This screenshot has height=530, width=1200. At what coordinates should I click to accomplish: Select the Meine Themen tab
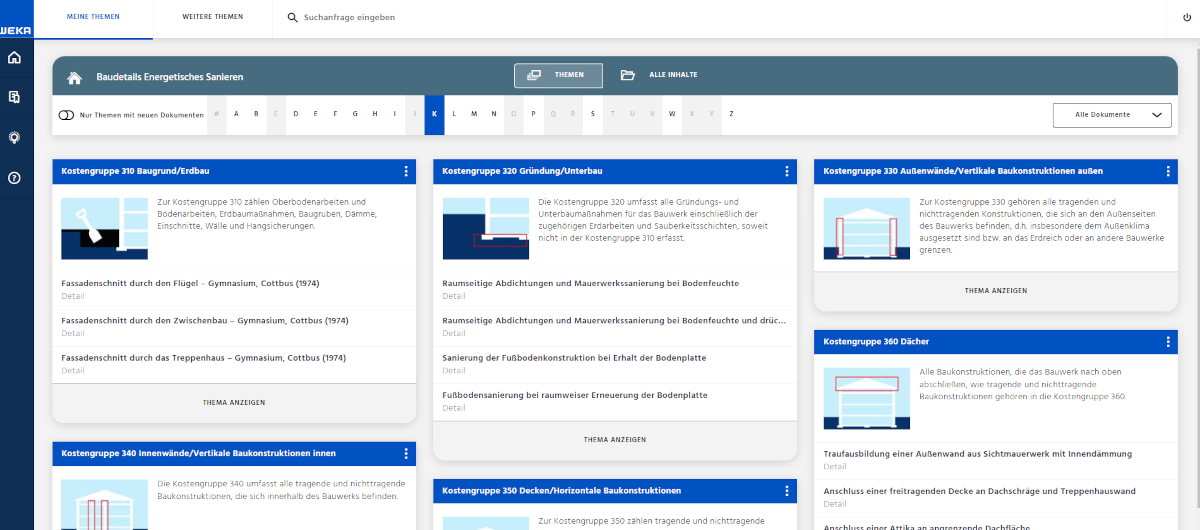(x=93, y=18)
